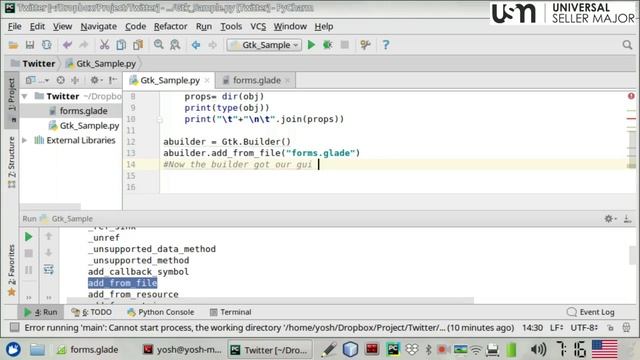Navigate back with the blue left arrow
Image resolution: width=640 pixels, height=360 pixels.
point(196,45)
